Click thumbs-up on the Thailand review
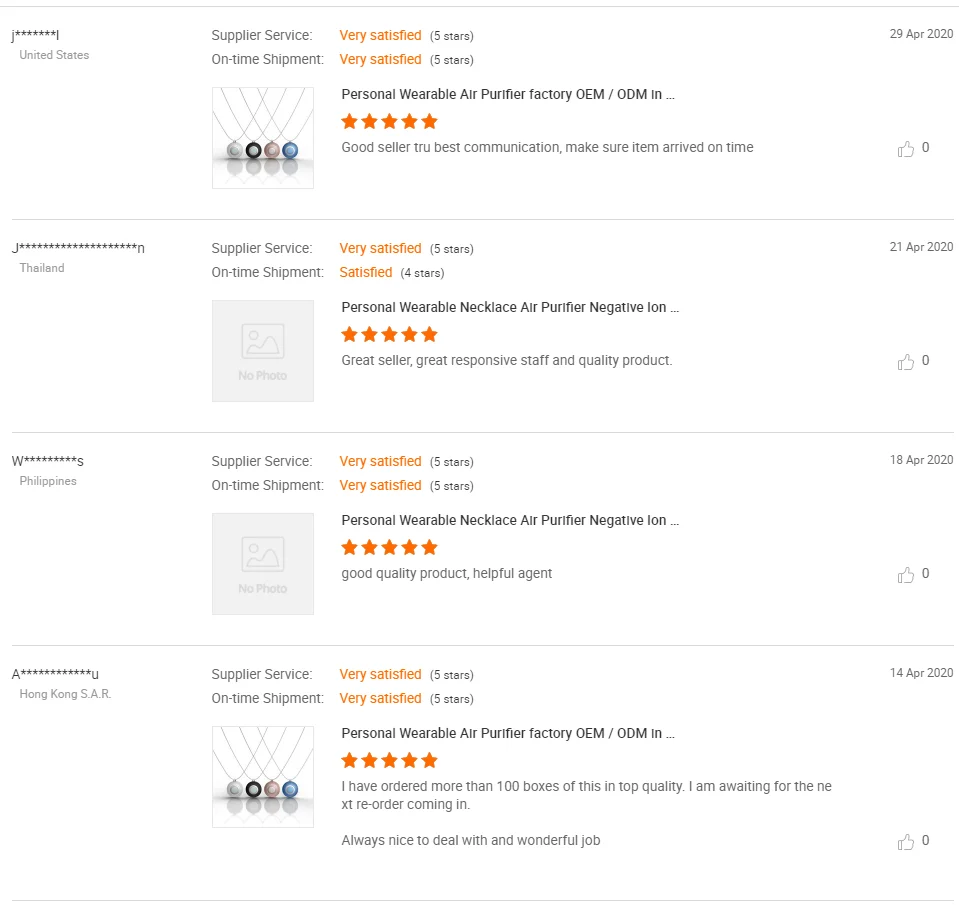The image size is (959, 905). pyautogui.click(x=906, y=362)
